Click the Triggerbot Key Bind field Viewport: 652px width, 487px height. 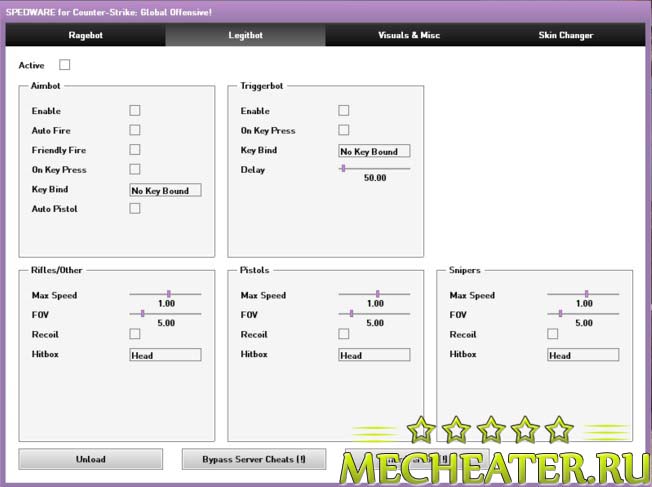[374, 151]
